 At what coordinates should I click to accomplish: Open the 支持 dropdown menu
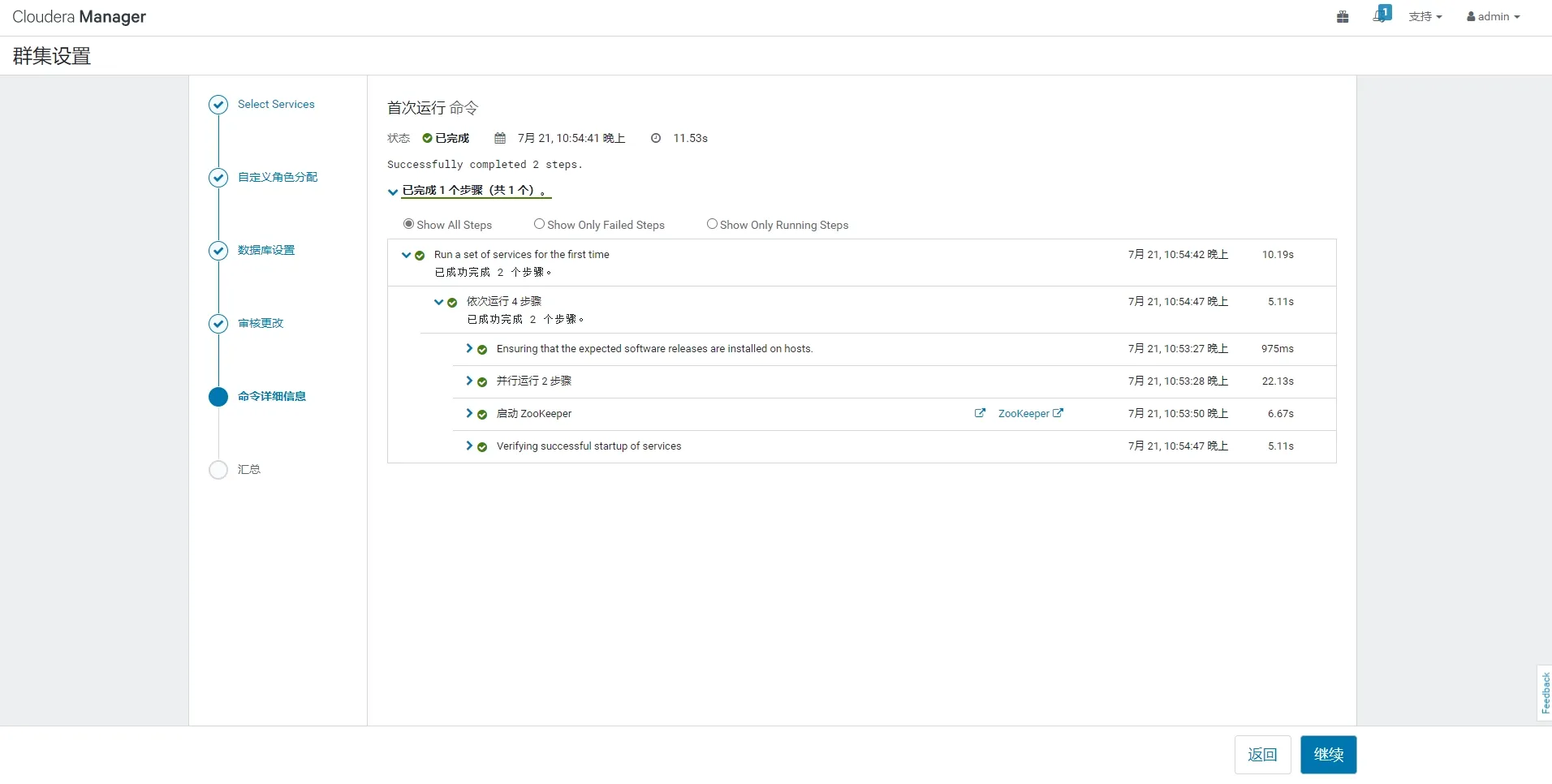click(x=1425, y=16)
